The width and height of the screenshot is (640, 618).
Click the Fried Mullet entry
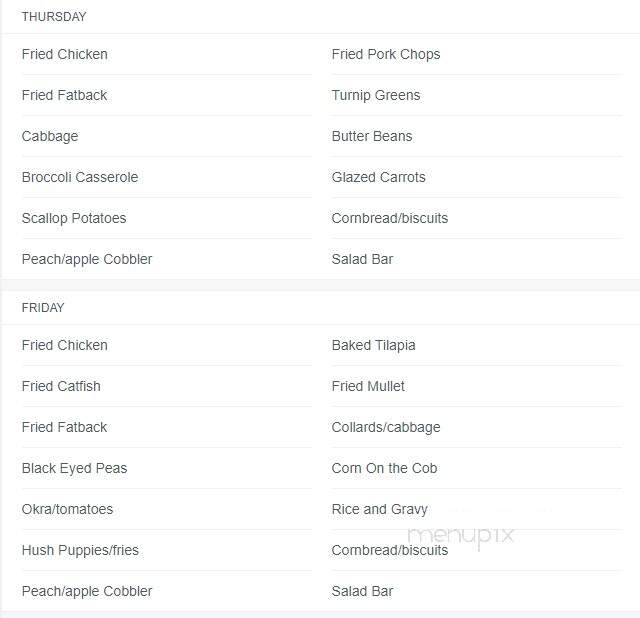click(x=368, y=386)
